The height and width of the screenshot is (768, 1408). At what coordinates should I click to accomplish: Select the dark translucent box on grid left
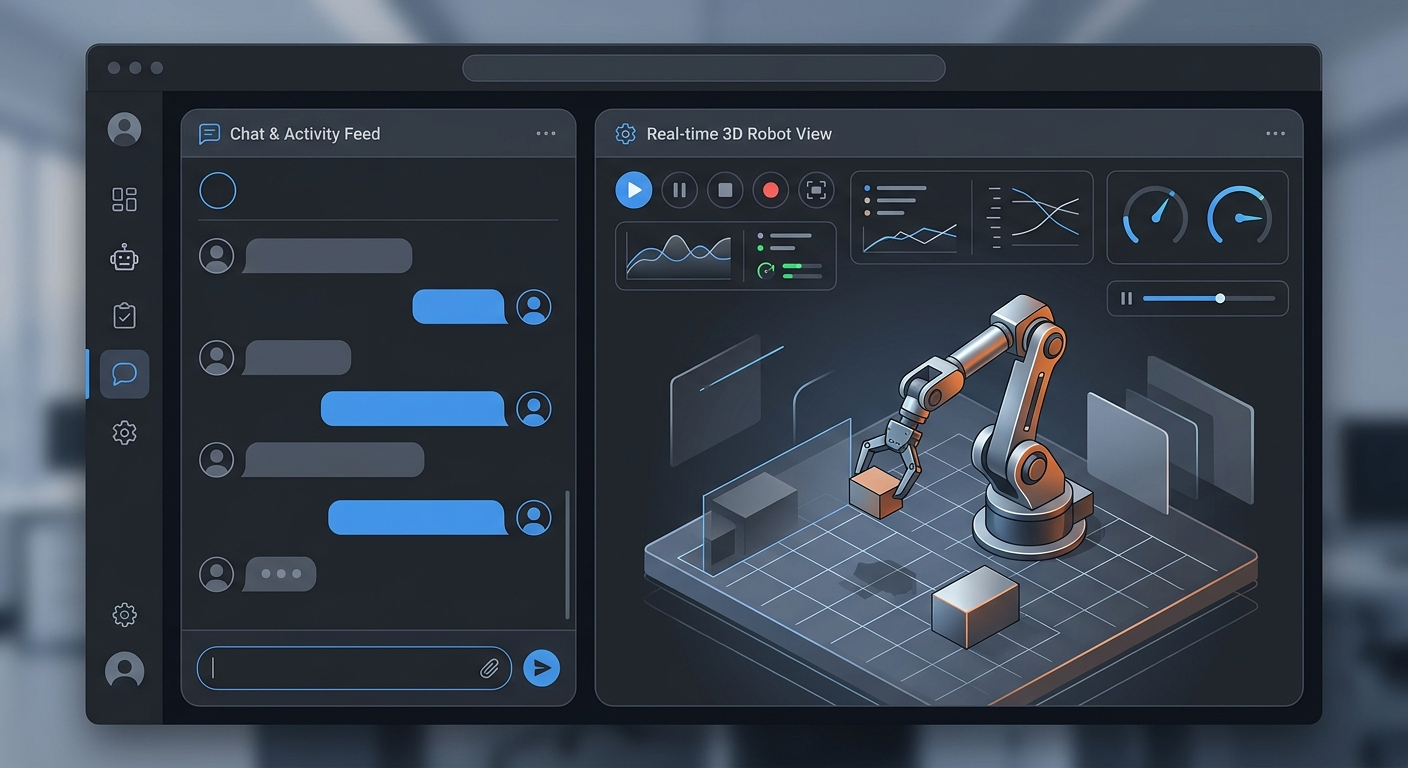coord(752,515)
